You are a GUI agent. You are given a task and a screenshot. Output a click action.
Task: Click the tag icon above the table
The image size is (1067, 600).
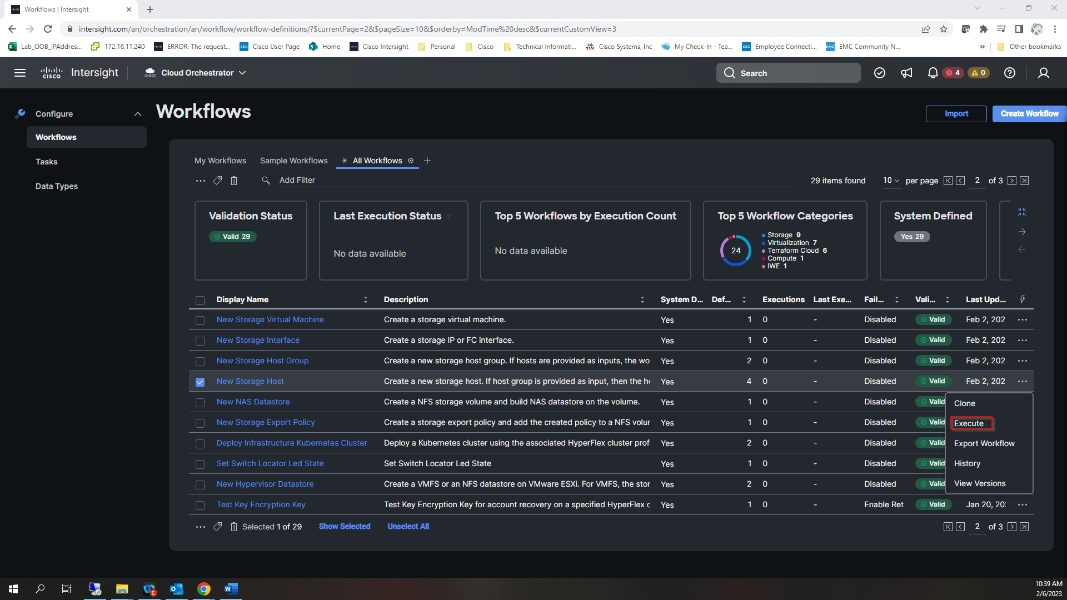(x=218, y=180)
